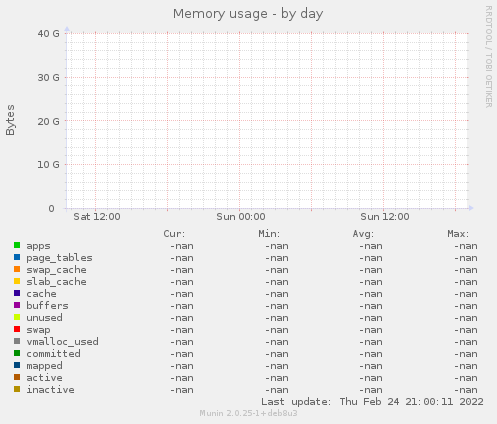Click the committed dark green swatch
Viewport: 497px width, 424px height.
pos(17,353)
